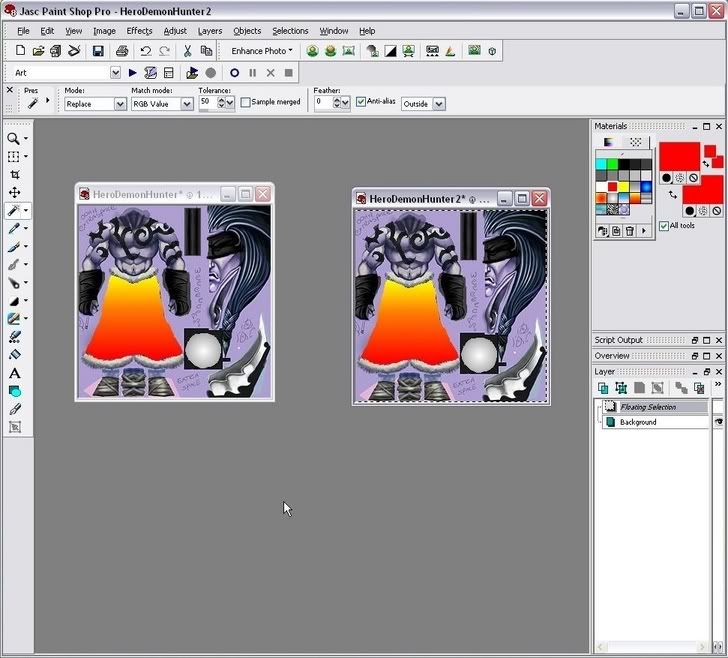Screen dimensions: 728x658
Task: Swap the small foreground and background colors
Action: pyautogui.click(x=706, y=163)
